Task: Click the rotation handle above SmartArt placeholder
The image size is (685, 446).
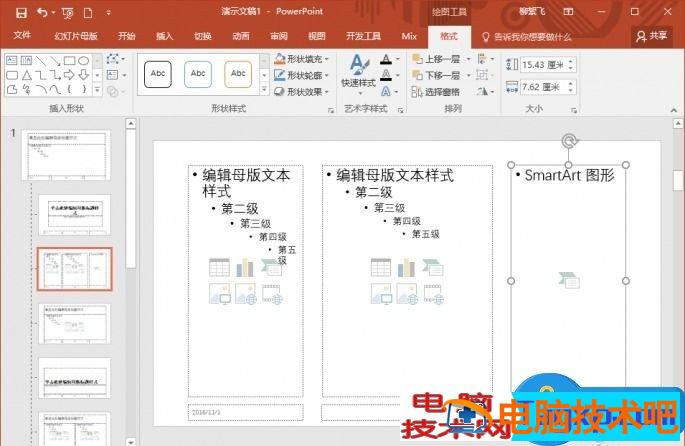Action: tap(569, 141)
